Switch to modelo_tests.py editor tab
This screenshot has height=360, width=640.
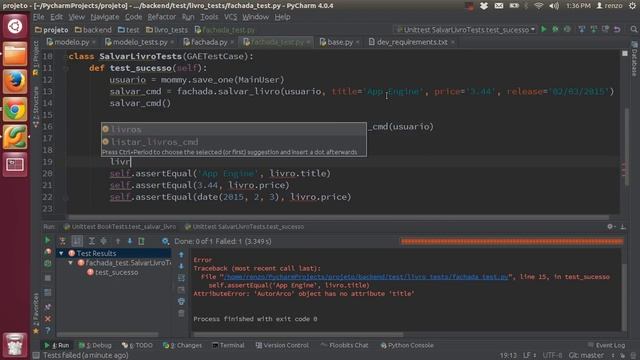point(140,42)
